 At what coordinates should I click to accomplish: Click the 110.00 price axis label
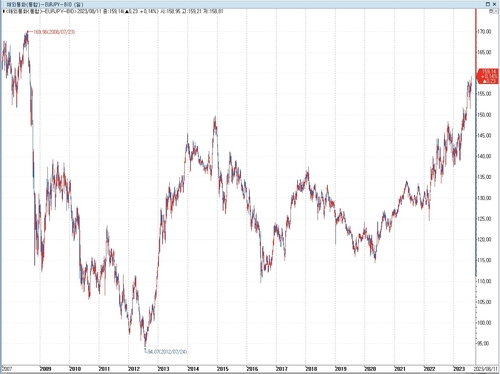tap(484, 281)
